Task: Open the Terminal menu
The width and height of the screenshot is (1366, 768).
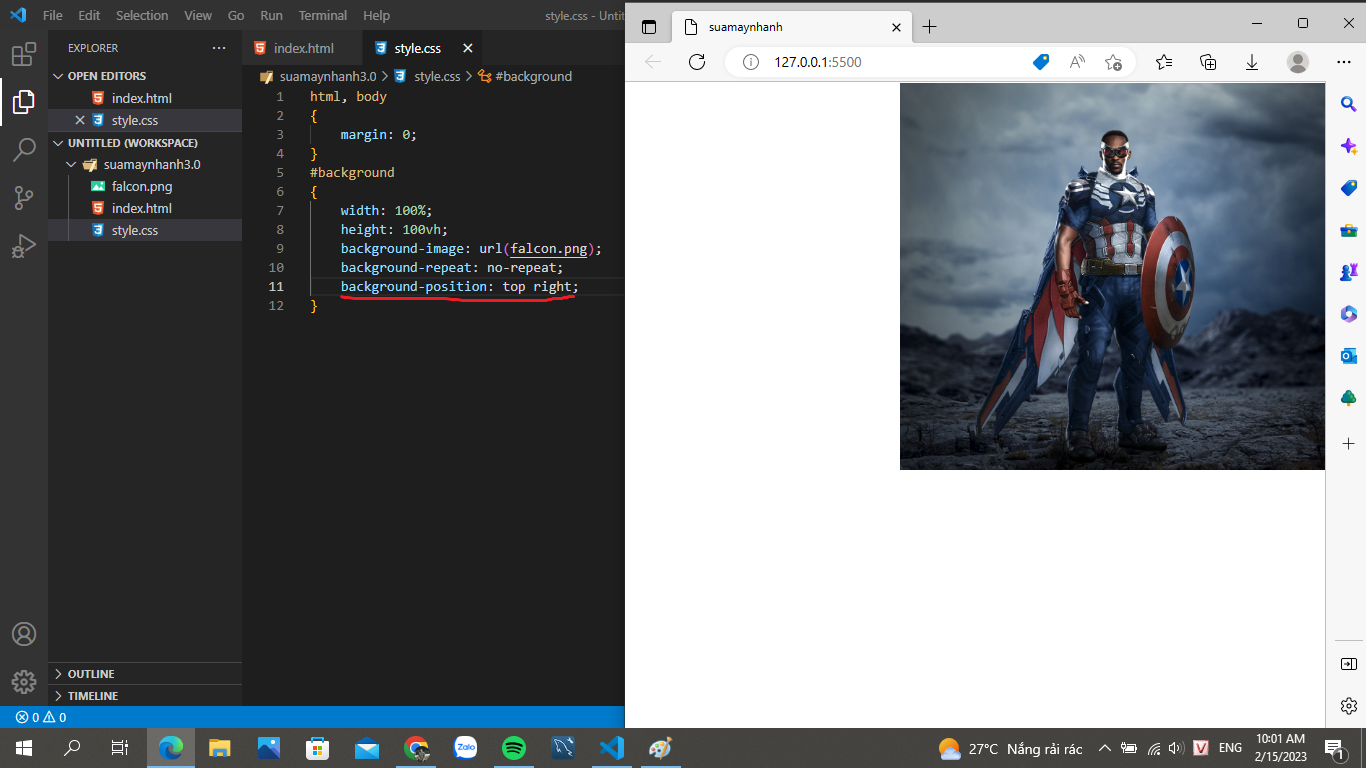Action: (x=323, y=16)
